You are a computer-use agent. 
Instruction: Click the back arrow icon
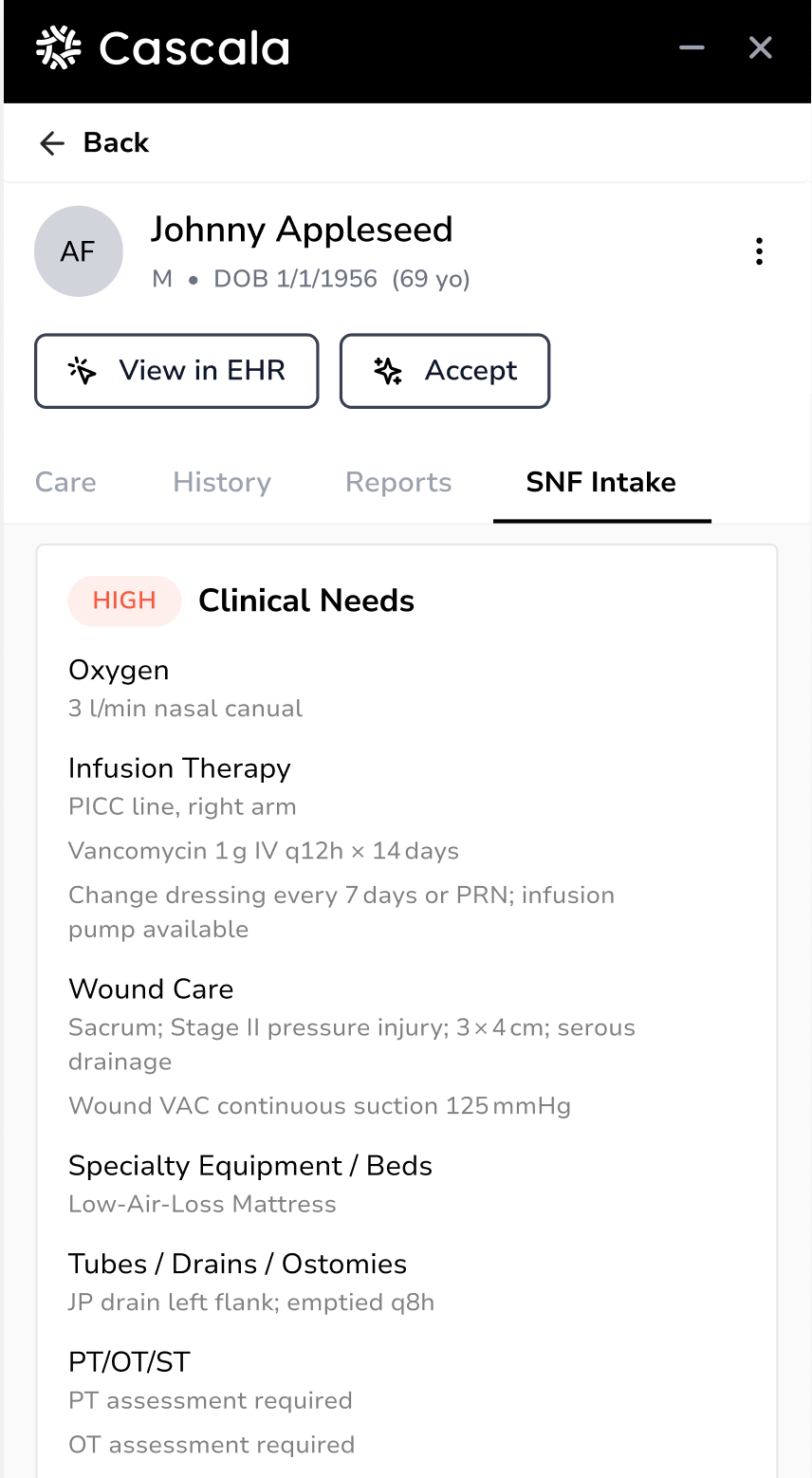pos(51,142)
